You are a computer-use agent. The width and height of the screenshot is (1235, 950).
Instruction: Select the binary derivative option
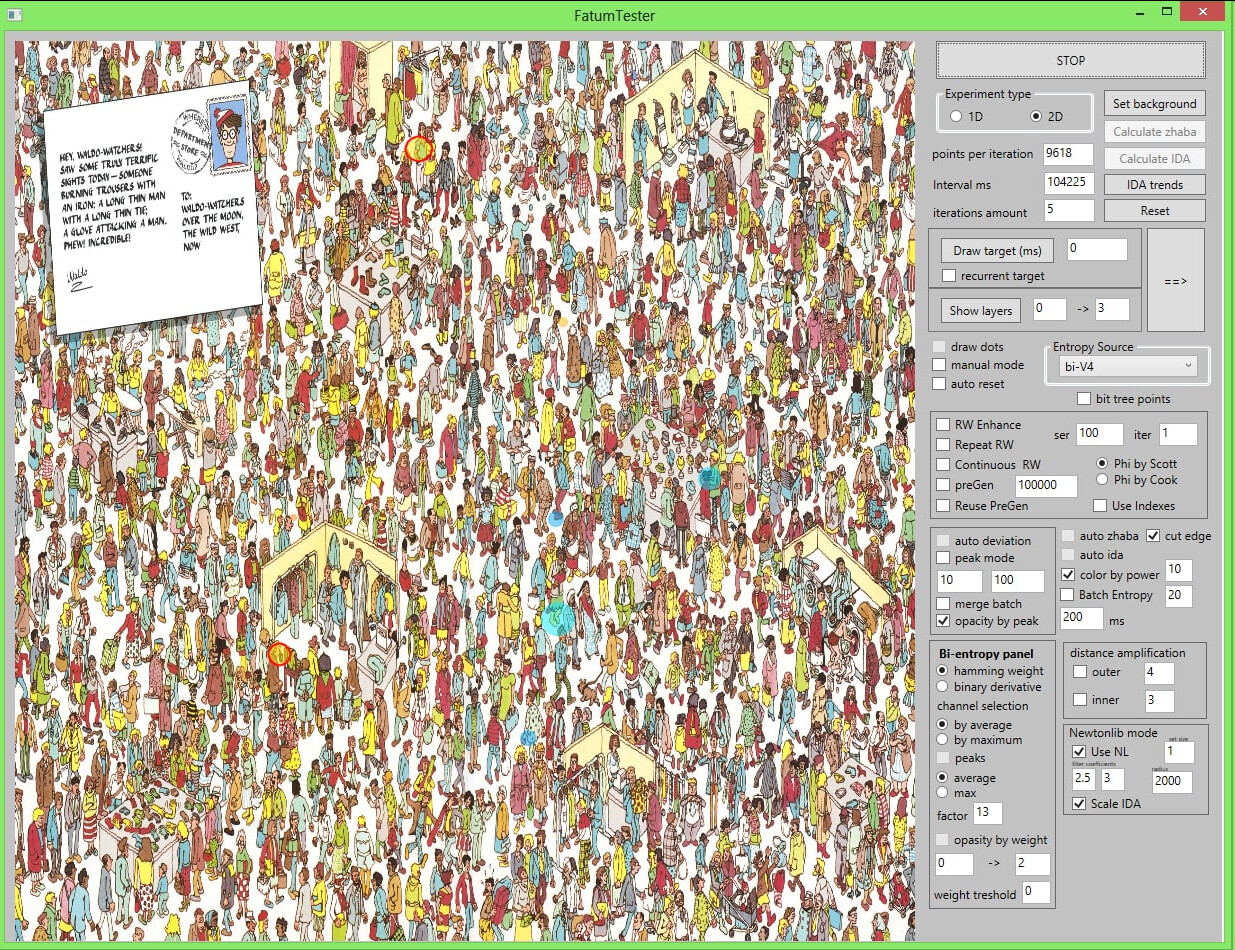coord(943,687)
